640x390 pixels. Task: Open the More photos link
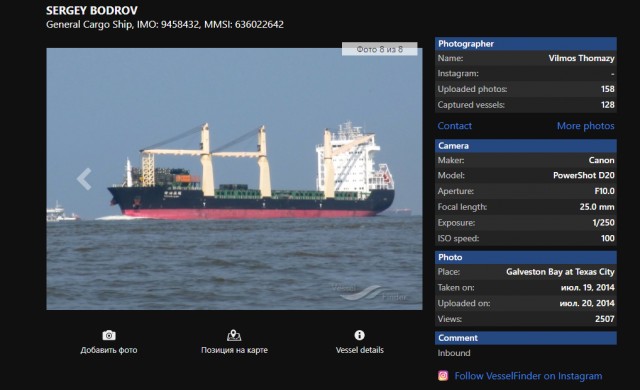point(585,126)
